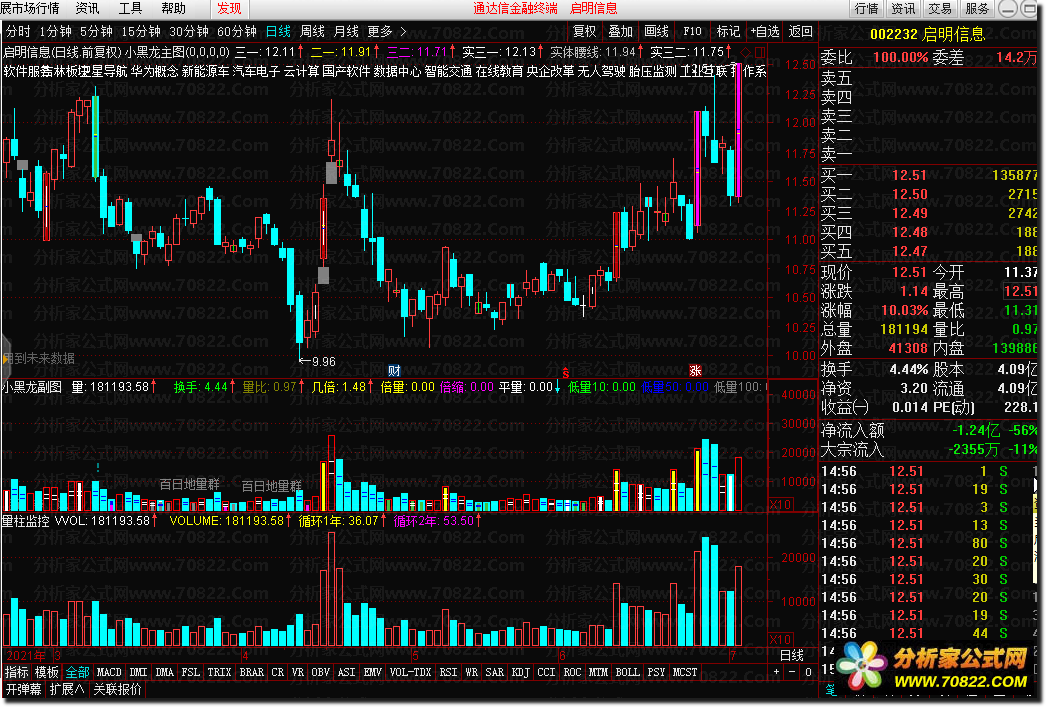1047x707 pixels.
Task: Select the 模板 tab at the bottom
Action: tap(47, 672)
